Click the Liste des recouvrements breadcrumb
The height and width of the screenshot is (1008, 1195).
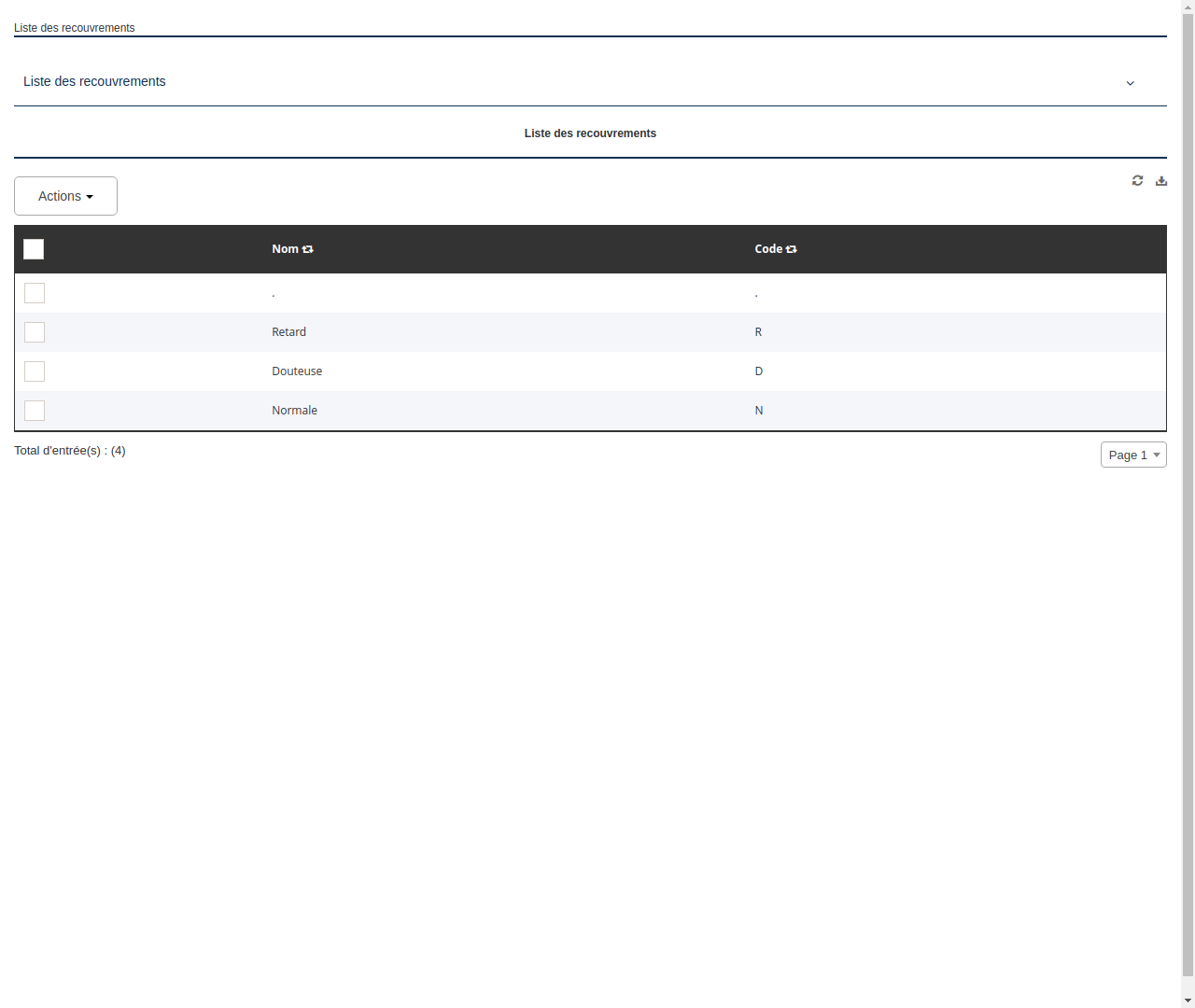pyautogui.click(x=74, y=28)
